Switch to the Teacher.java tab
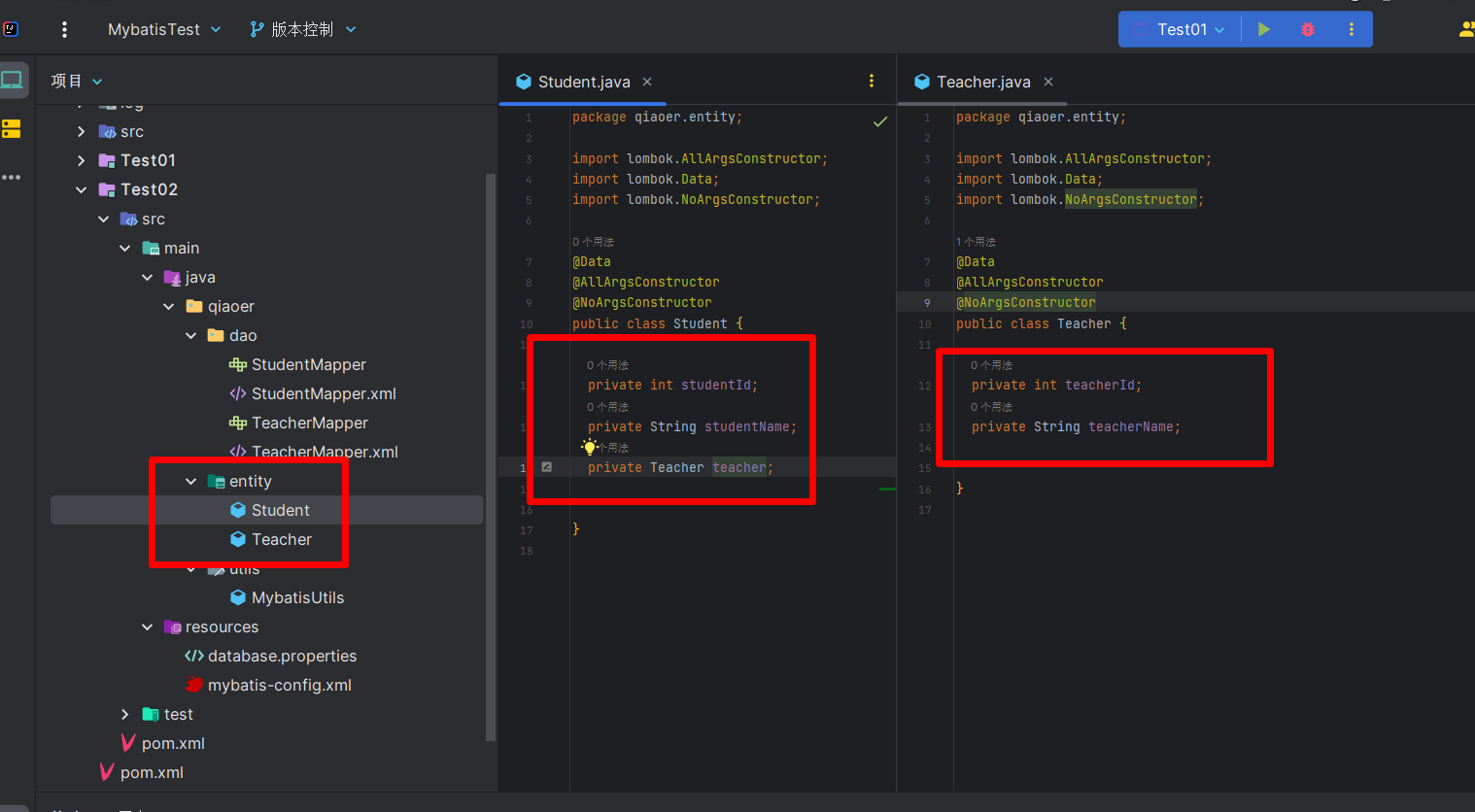 click(x=983, y=82)
